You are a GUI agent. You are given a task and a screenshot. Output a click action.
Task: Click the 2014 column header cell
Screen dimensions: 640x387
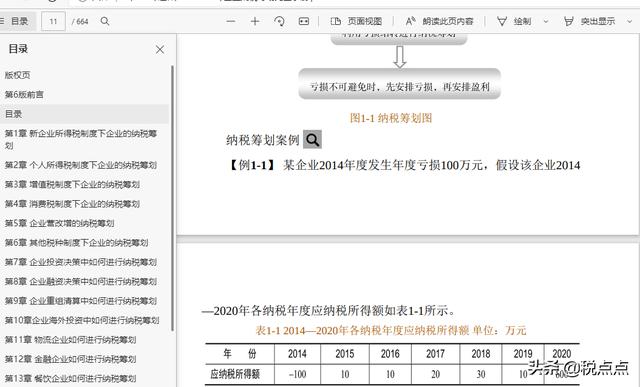coord(297,354)
